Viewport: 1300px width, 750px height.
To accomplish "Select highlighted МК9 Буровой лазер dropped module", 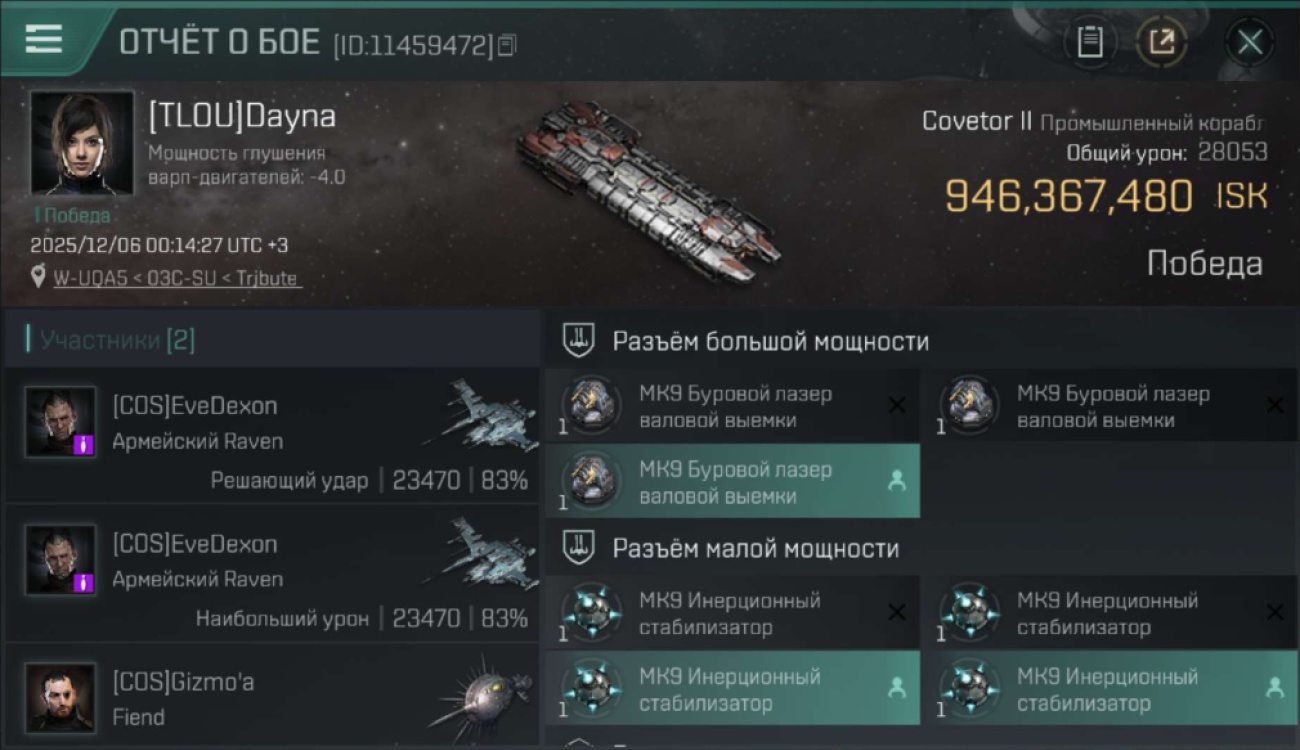I will (732, 481).
